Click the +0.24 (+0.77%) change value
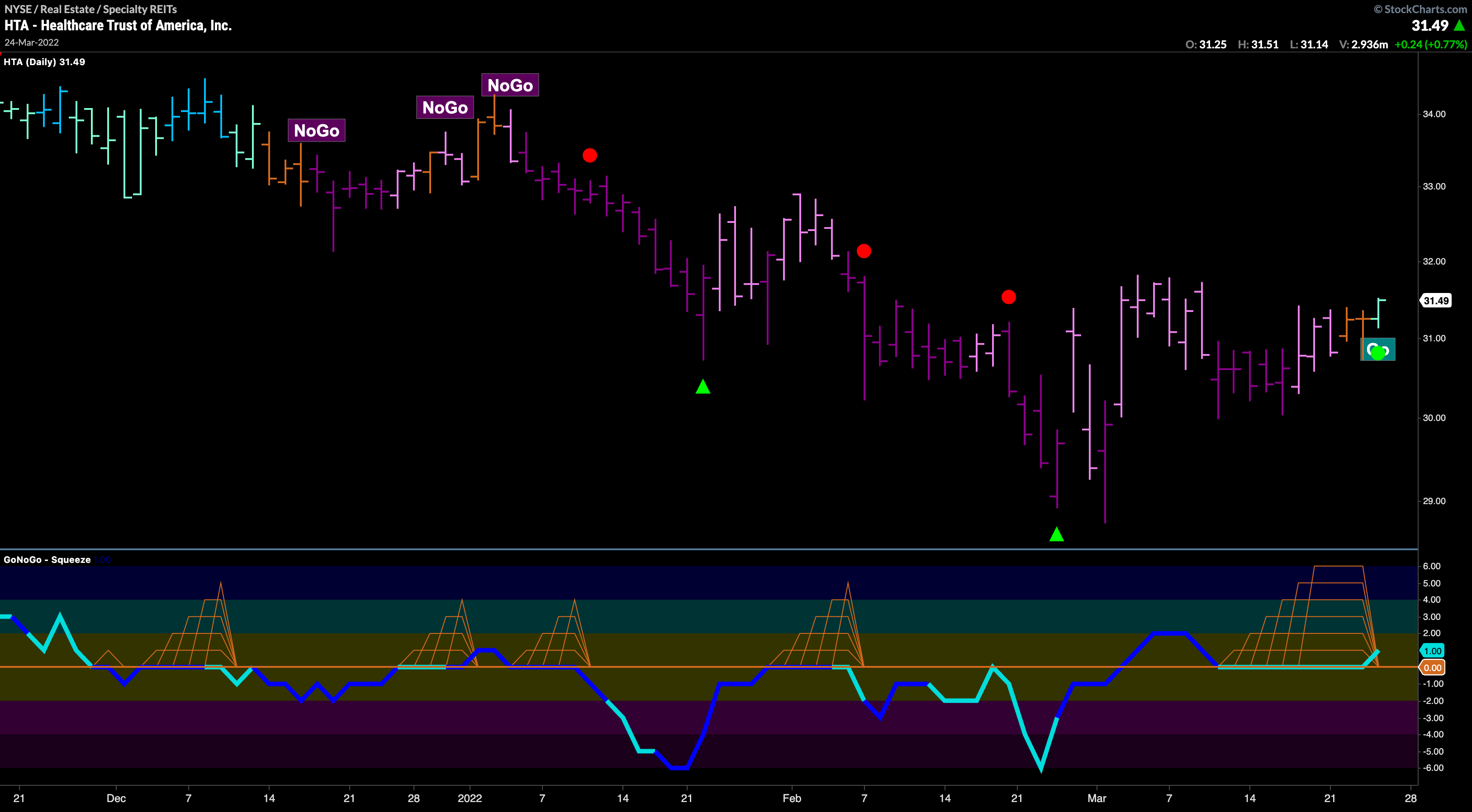 pyautogui.click(x=1431, y=45)
